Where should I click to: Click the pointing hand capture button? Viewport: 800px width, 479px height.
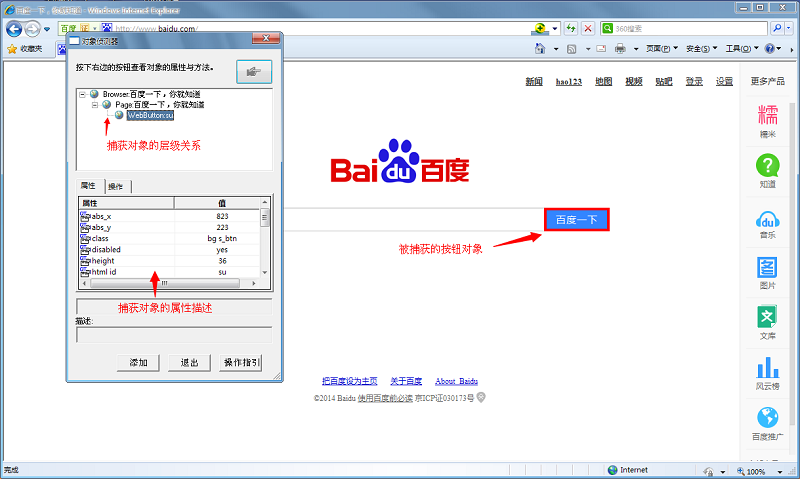254,72
